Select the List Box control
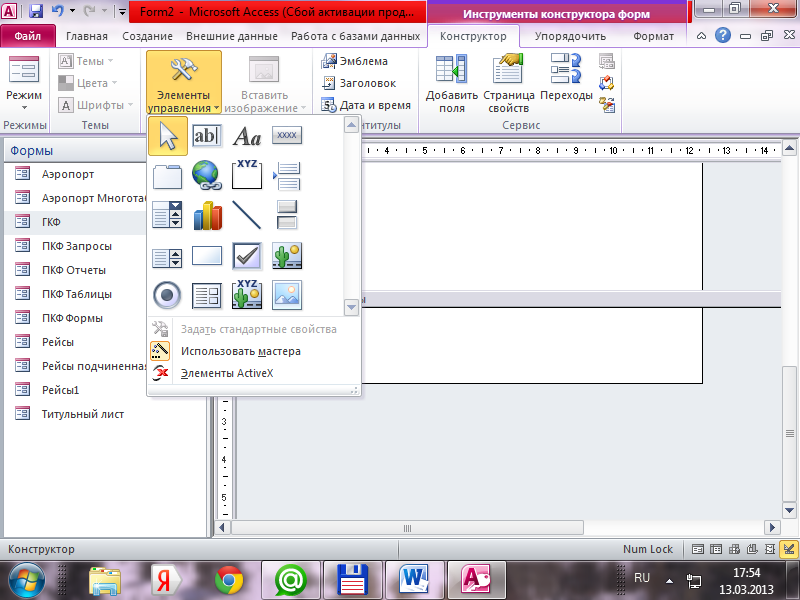800x600 pixels. (167, 258)
